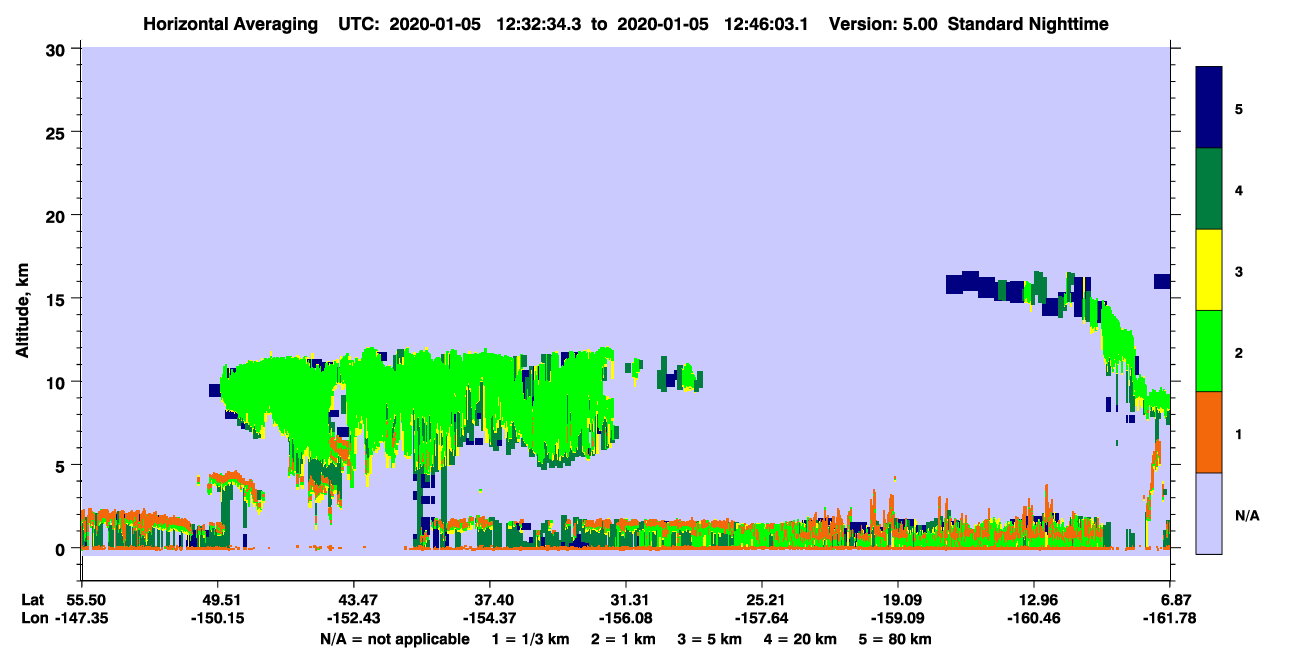Image resolution: width=1300 pixels, height=667 pixels.
Task: Click the legend entry '3 = 5 km'
Action: pyautogui.click(x=711, y=639)
